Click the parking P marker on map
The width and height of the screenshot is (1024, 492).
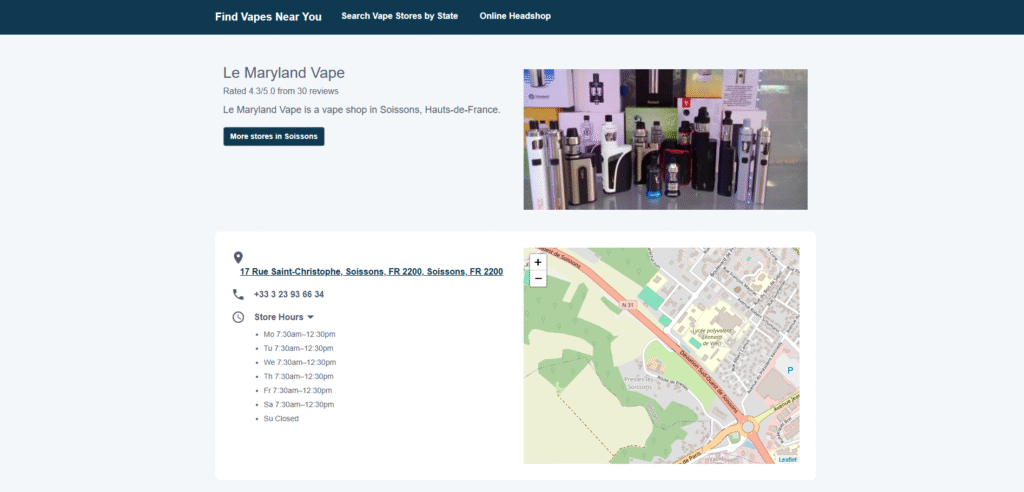tap(790, 370)
